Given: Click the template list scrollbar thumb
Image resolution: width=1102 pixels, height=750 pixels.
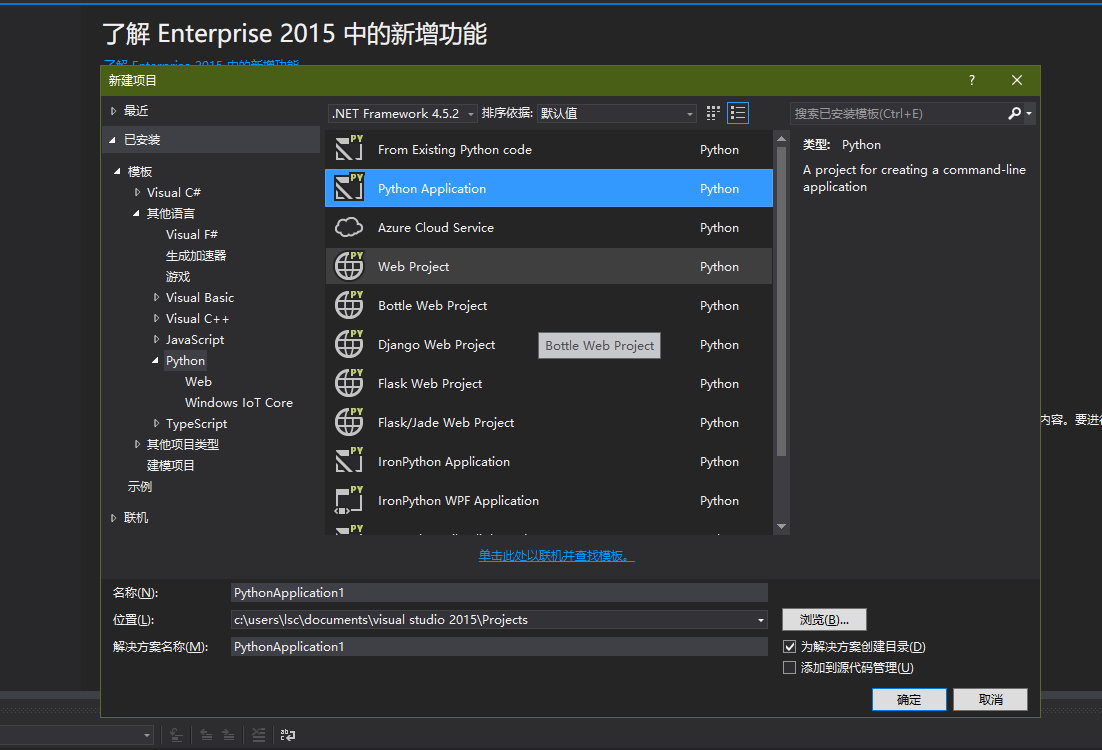Looking at the screenshot, I should pos(781,302).
